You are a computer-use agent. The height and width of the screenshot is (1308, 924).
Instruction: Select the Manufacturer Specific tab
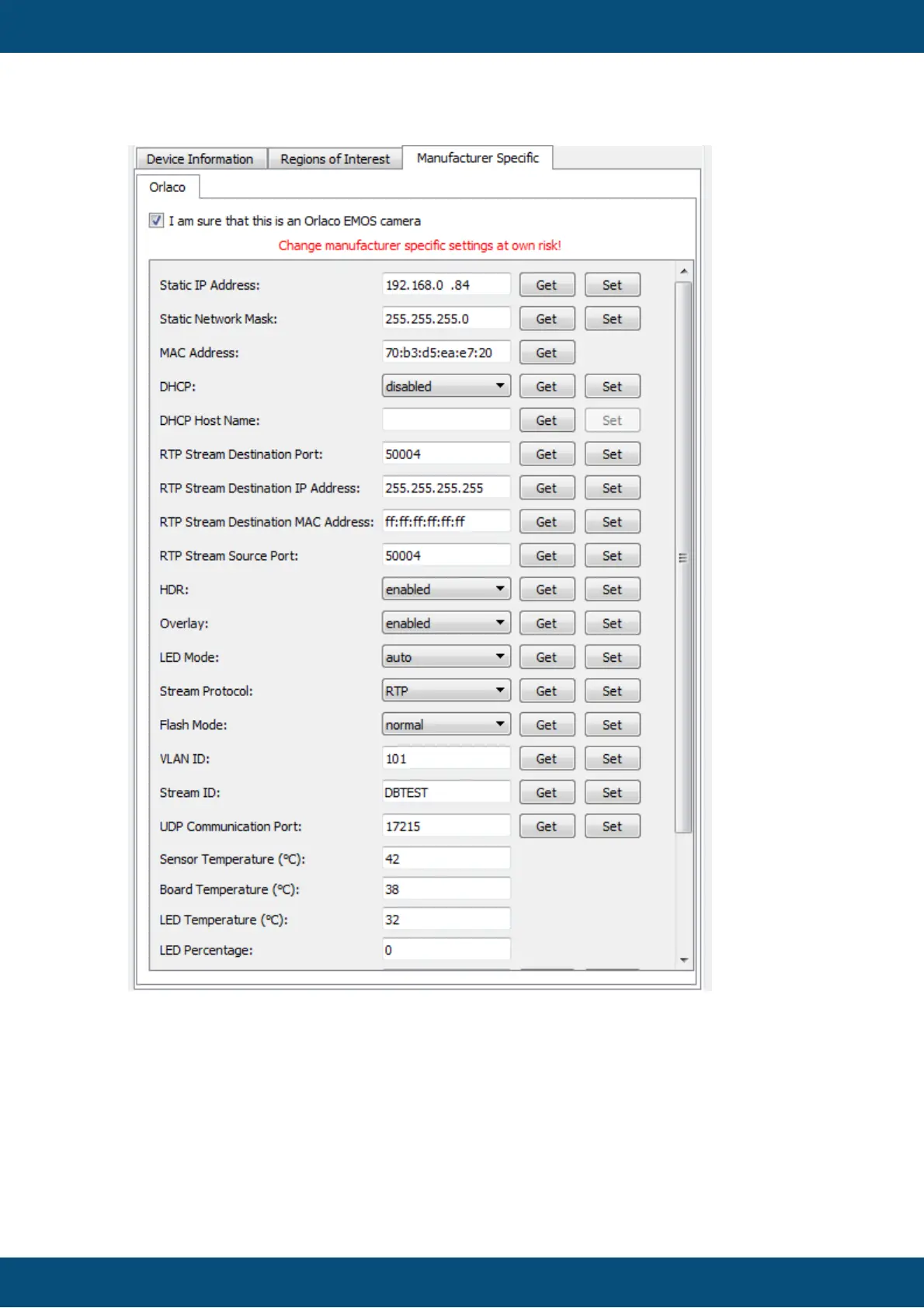pyautogui.click(x=478, y=158)
